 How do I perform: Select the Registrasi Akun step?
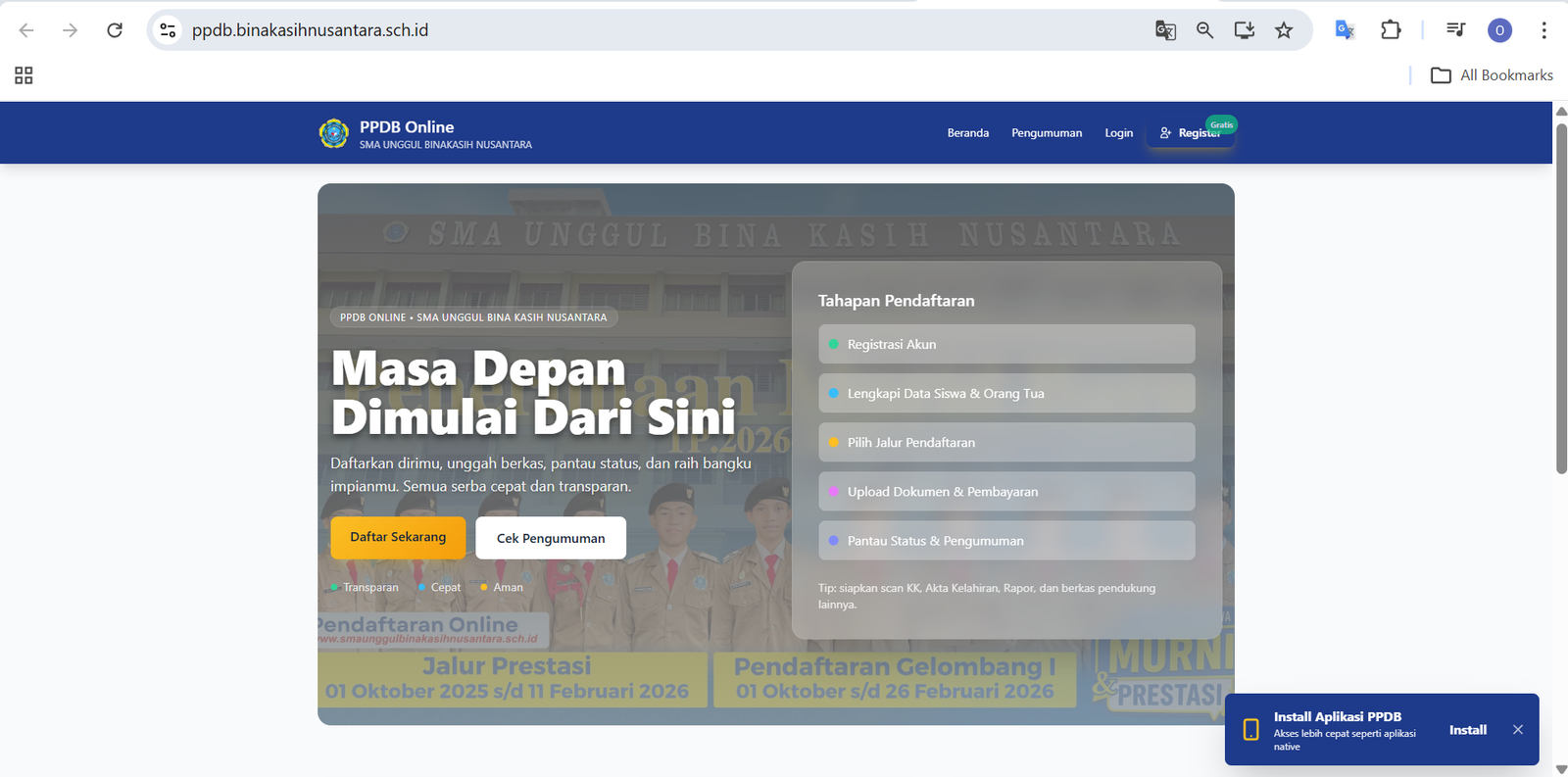tap(1006, 345)
